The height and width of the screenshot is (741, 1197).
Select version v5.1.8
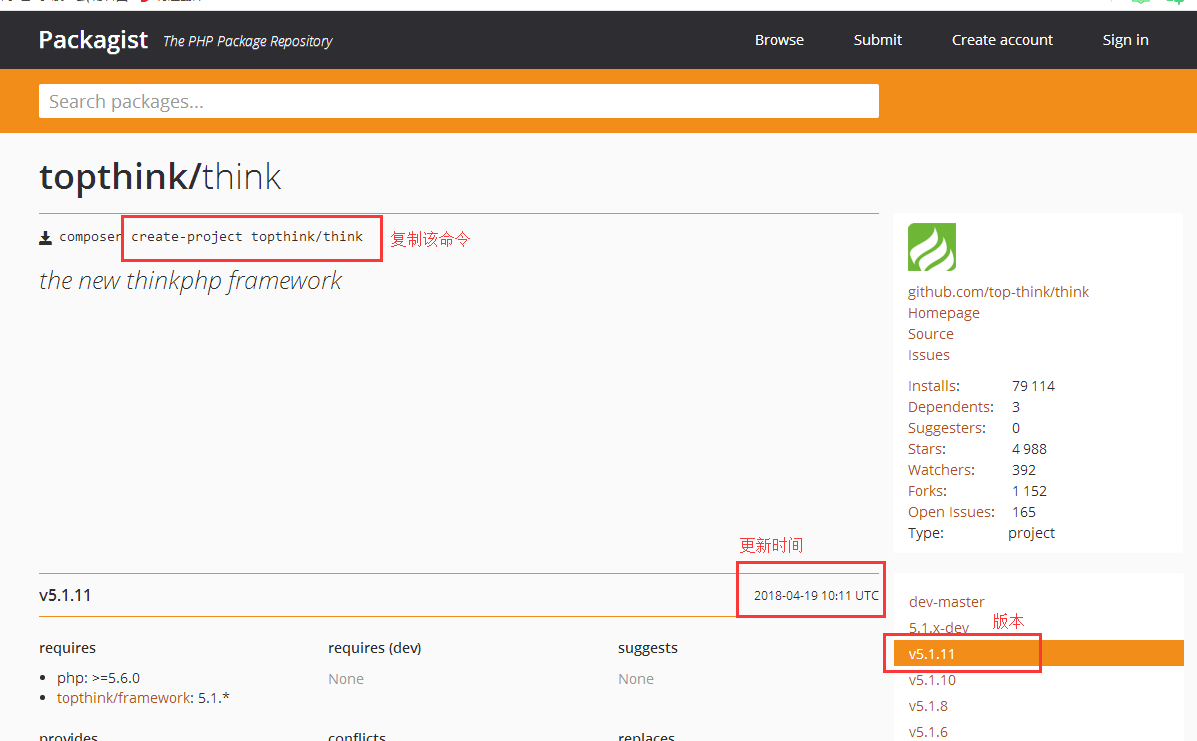[928, 706]
